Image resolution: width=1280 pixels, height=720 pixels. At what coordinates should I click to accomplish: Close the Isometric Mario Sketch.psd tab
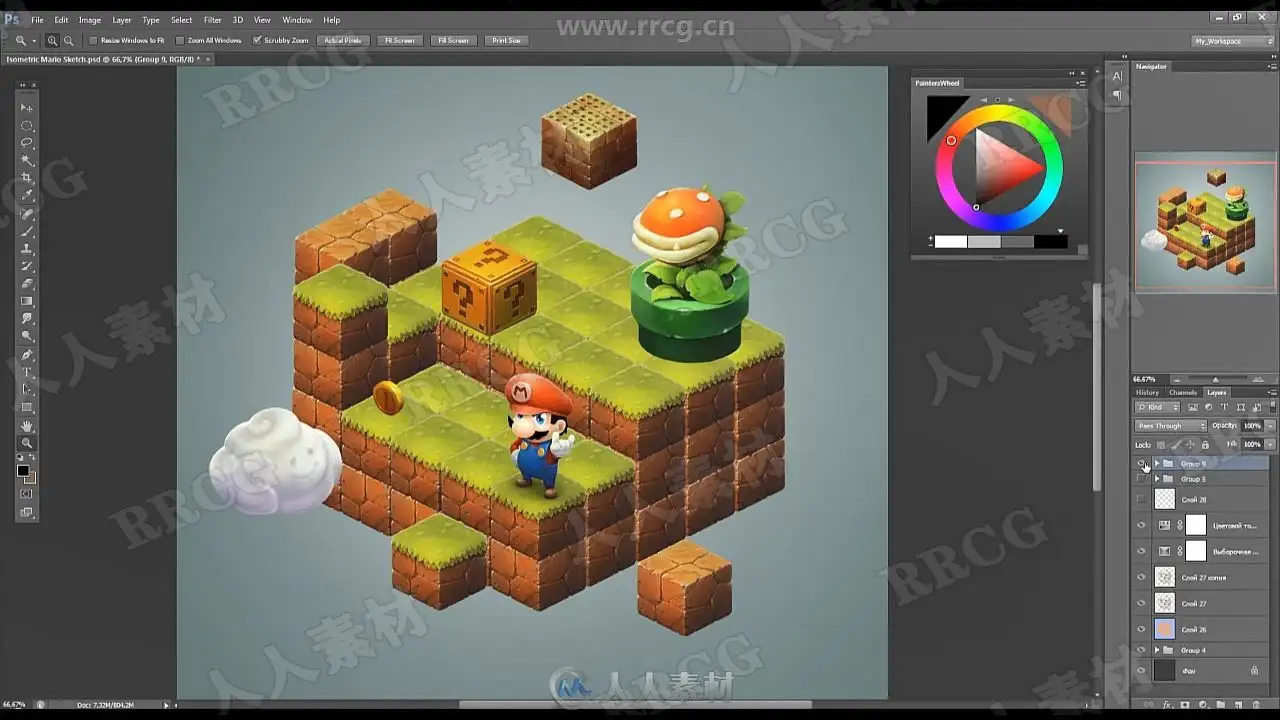coord(208,59)
